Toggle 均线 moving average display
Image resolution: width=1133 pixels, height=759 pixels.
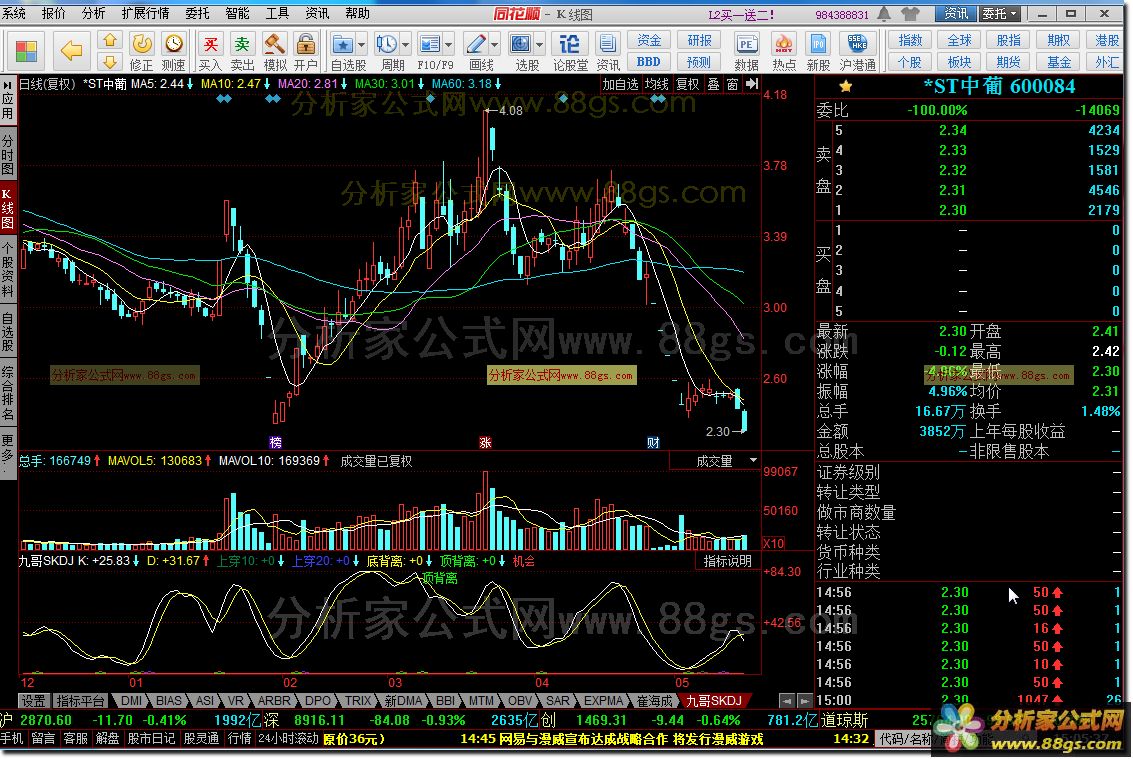(x=657, y=85)
